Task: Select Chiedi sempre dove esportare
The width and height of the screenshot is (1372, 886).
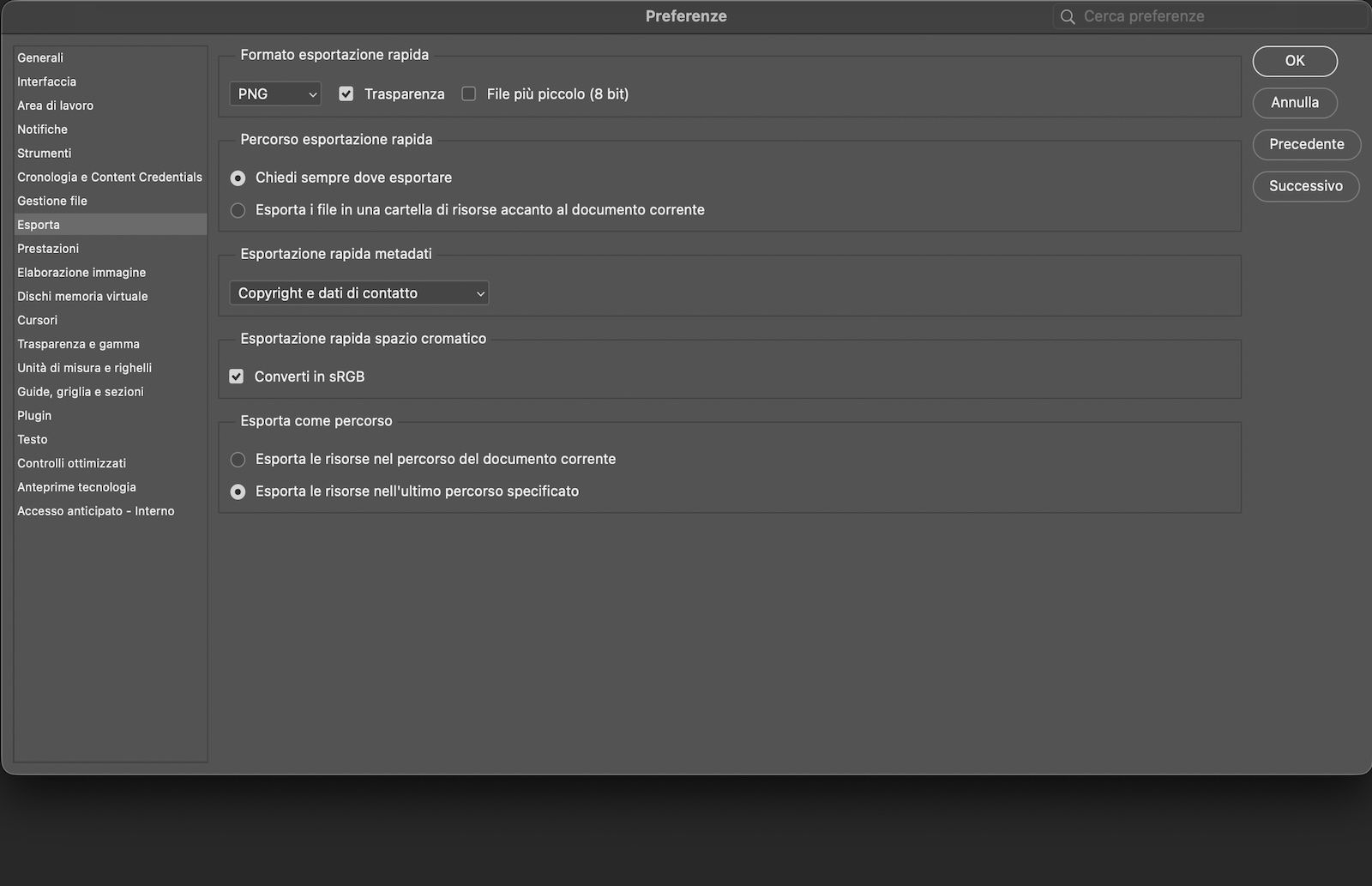Action: [238, 178]
